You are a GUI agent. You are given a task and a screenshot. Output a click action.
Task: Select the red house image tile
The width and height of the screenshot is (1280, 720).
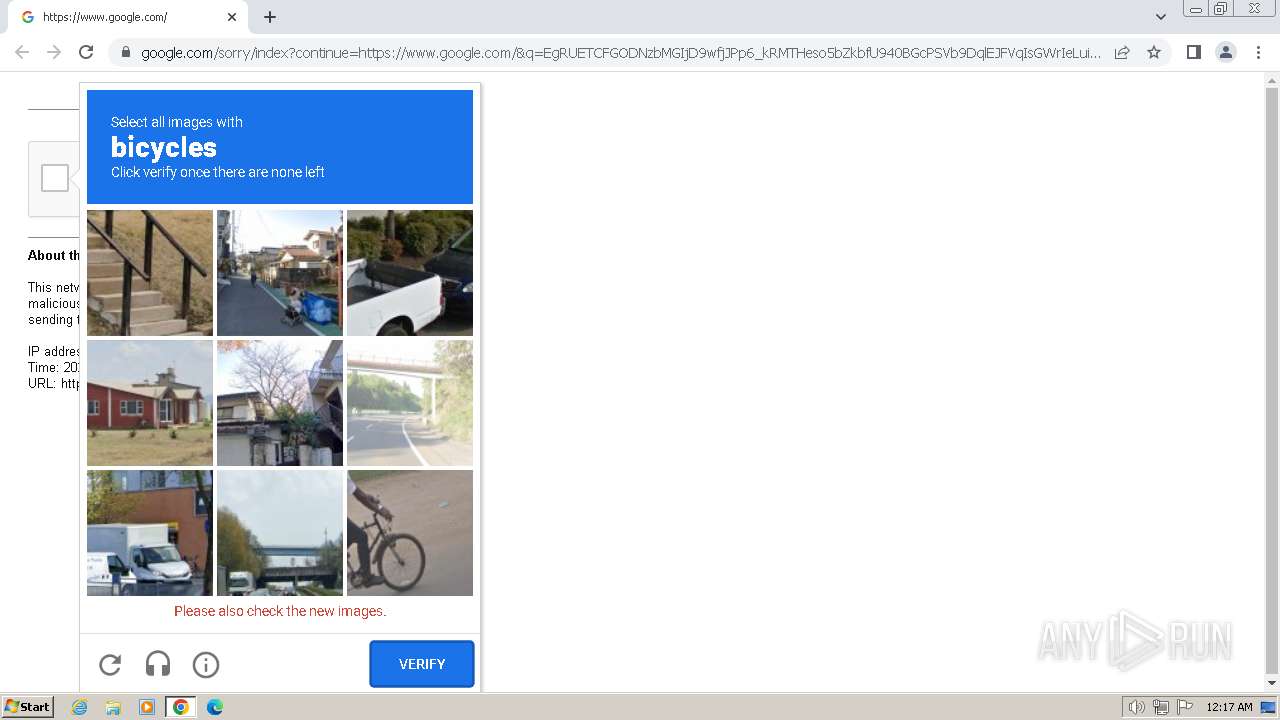coord(150,403)
